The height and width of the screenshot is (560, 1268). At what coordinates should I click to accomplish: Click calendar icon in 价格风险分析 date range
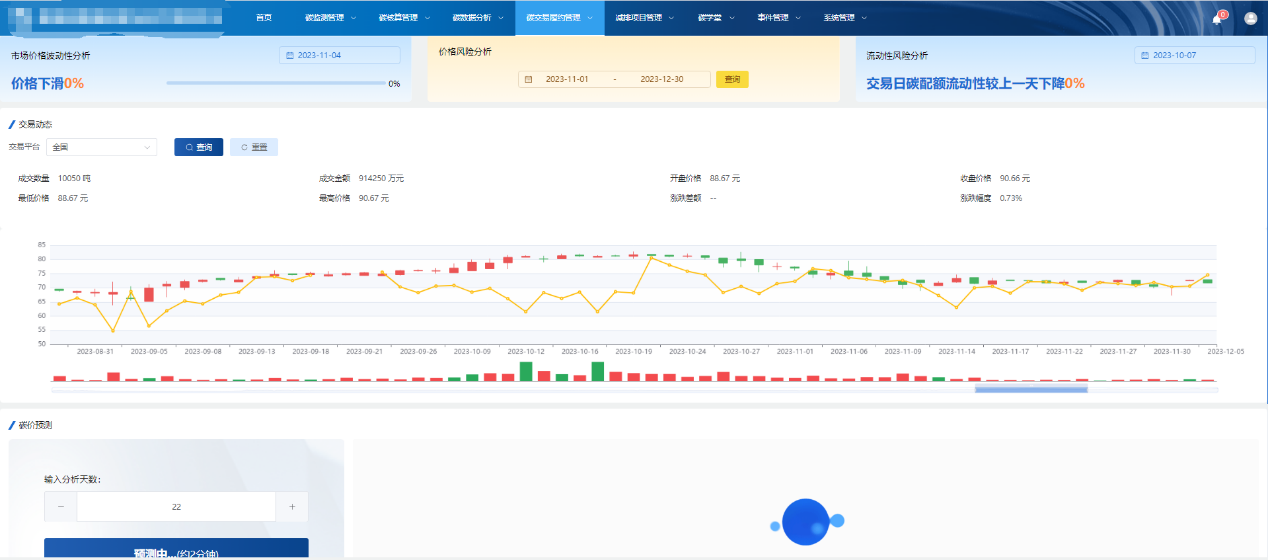point(528,79)
